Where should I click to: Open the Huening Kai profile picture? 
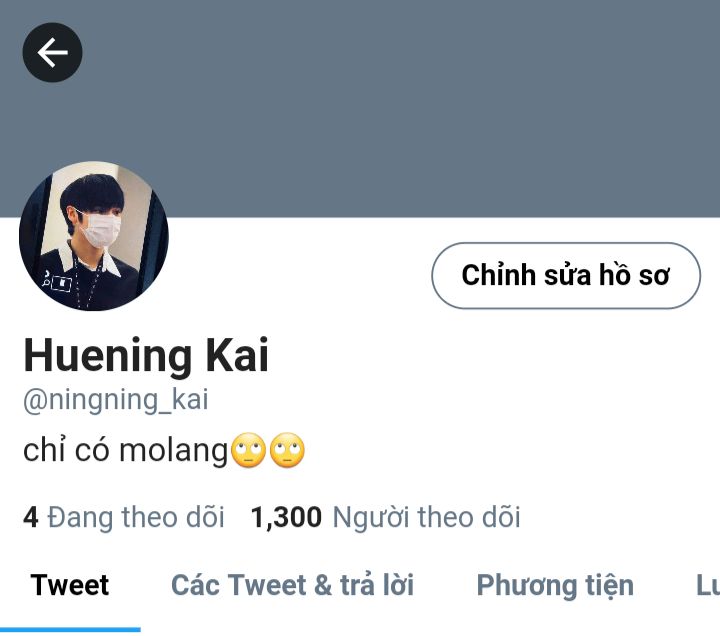point(94,236)
